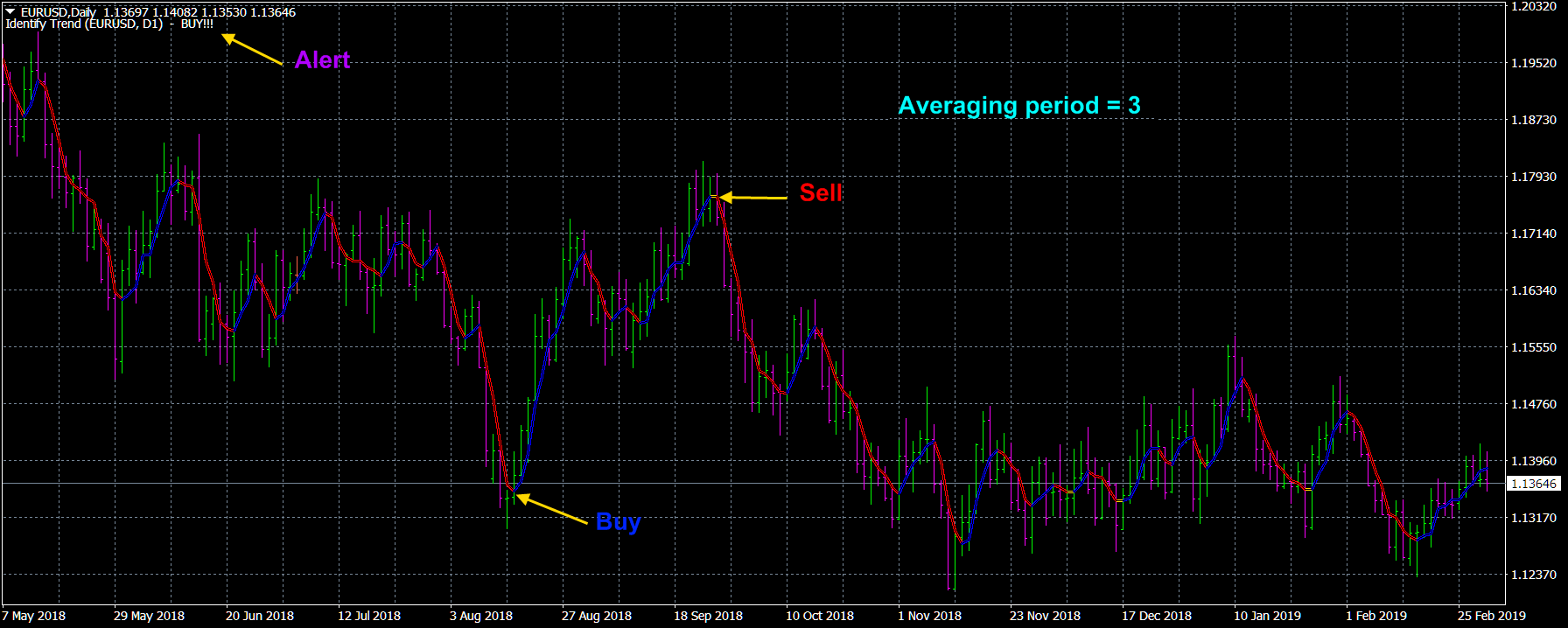Image resolution: width=1568 pixels, height=628 pixels.
Task: Click the 1 Feb 2019 date label
Action: (x=1376, y=616)
